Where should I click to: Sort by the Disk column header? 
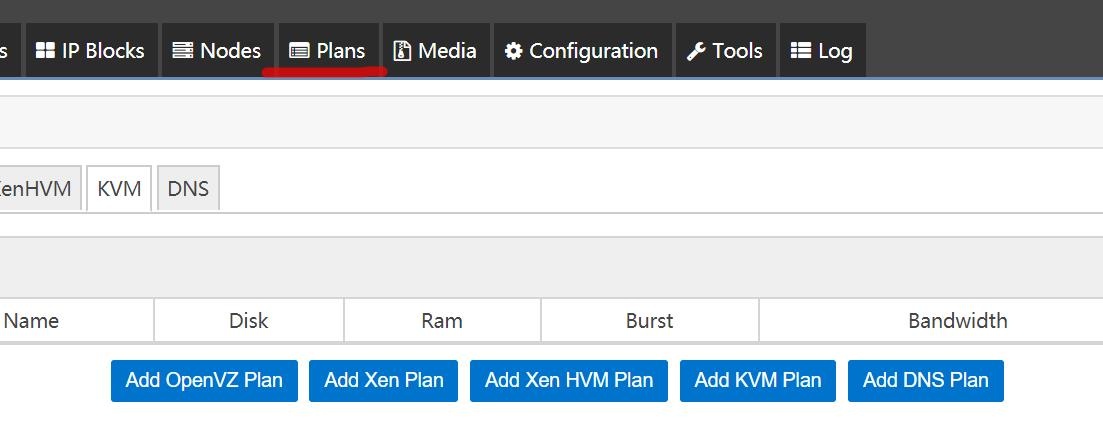click(x=249, y=321)
